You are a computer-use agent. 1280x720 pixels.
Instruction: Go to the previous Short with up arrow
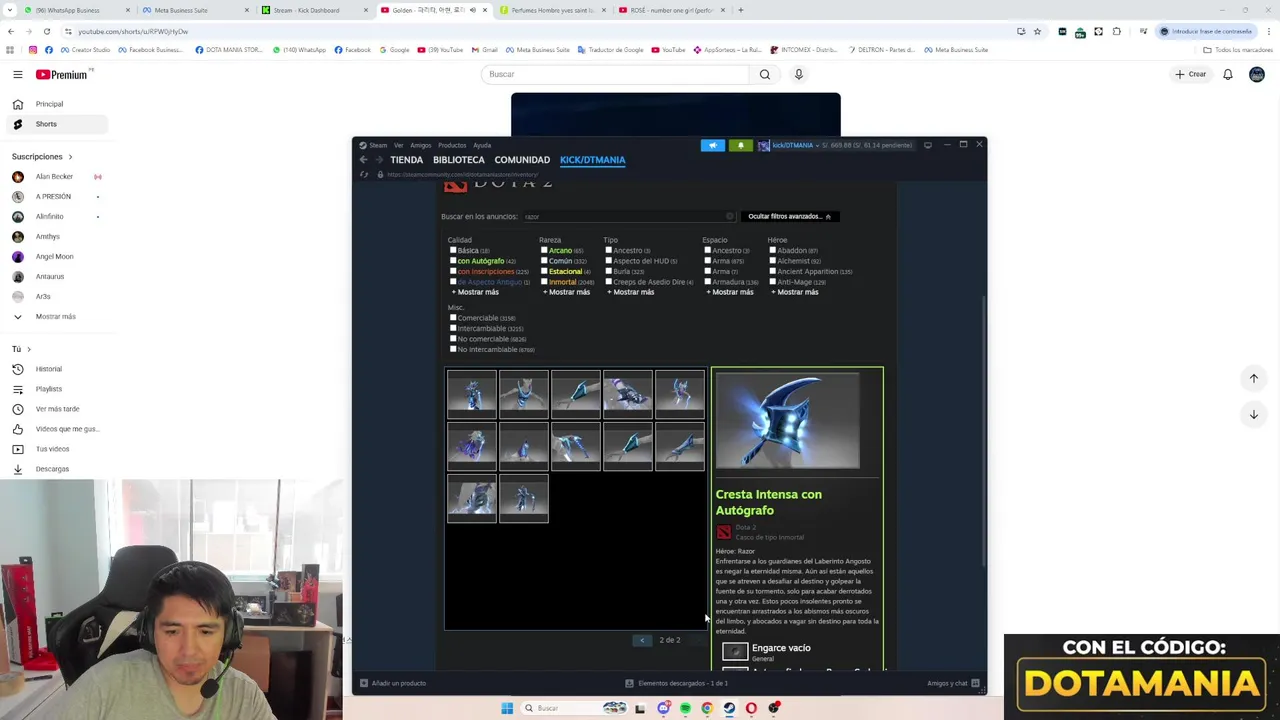(x=1253, y=378)
